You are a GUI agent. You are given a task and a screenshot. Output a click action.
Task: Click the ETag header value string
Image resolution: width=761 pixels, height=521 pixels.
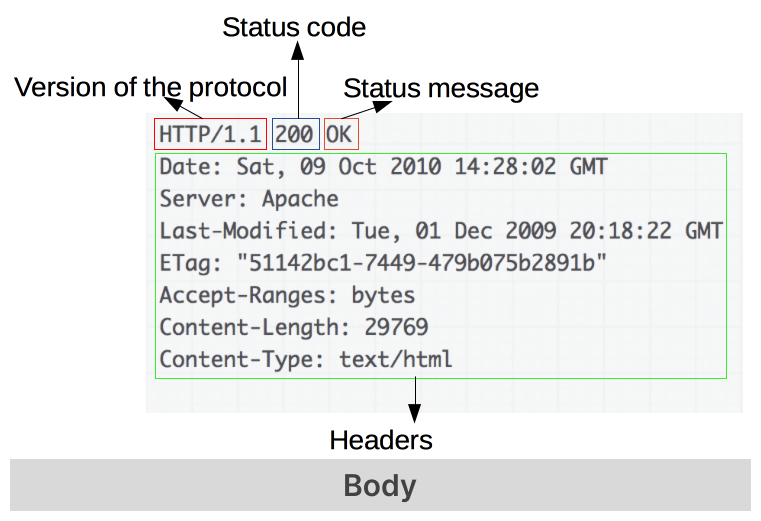[422, 263]
